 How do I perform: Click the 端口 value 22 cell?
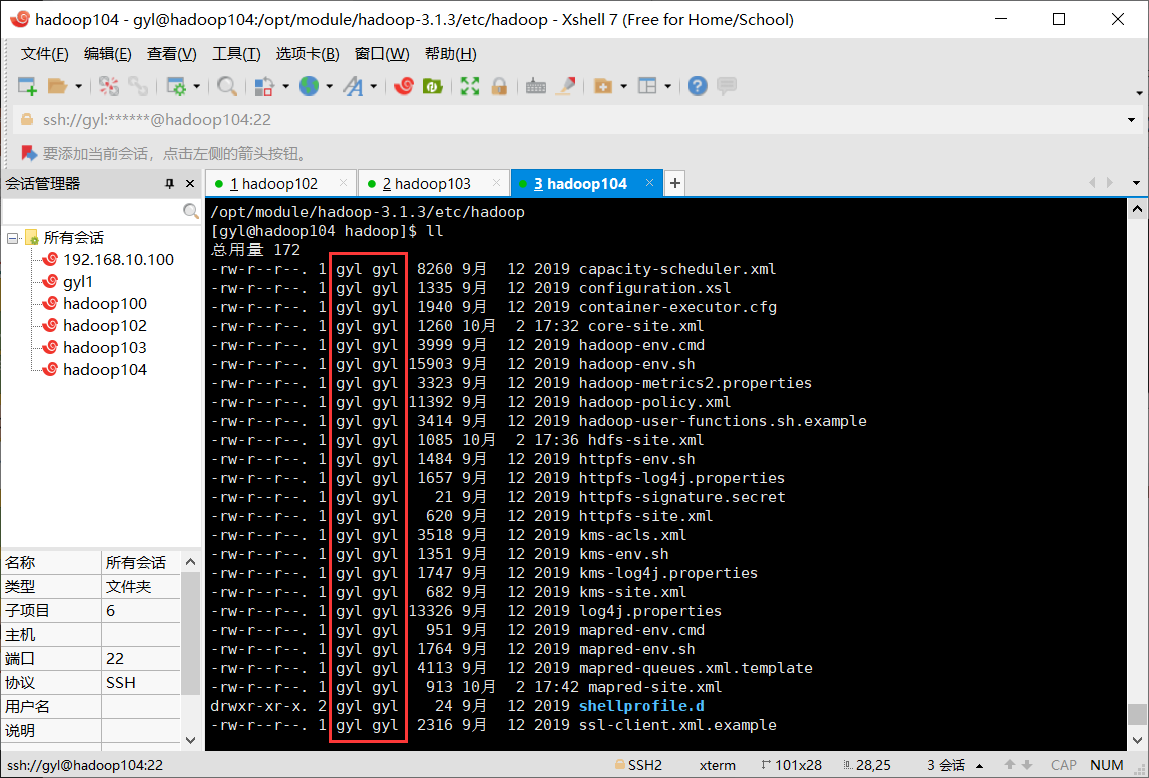click(141, 659)
